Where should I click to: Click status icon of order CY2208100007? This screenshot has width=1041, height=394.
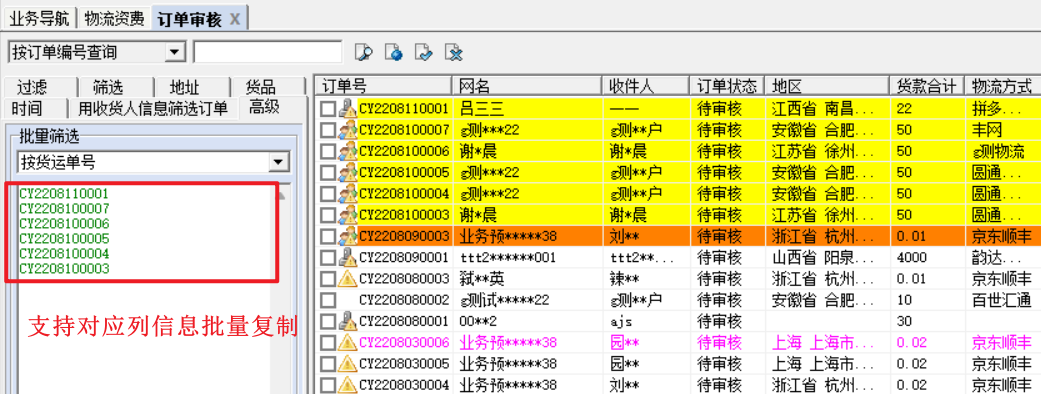[x=348, y=129]
